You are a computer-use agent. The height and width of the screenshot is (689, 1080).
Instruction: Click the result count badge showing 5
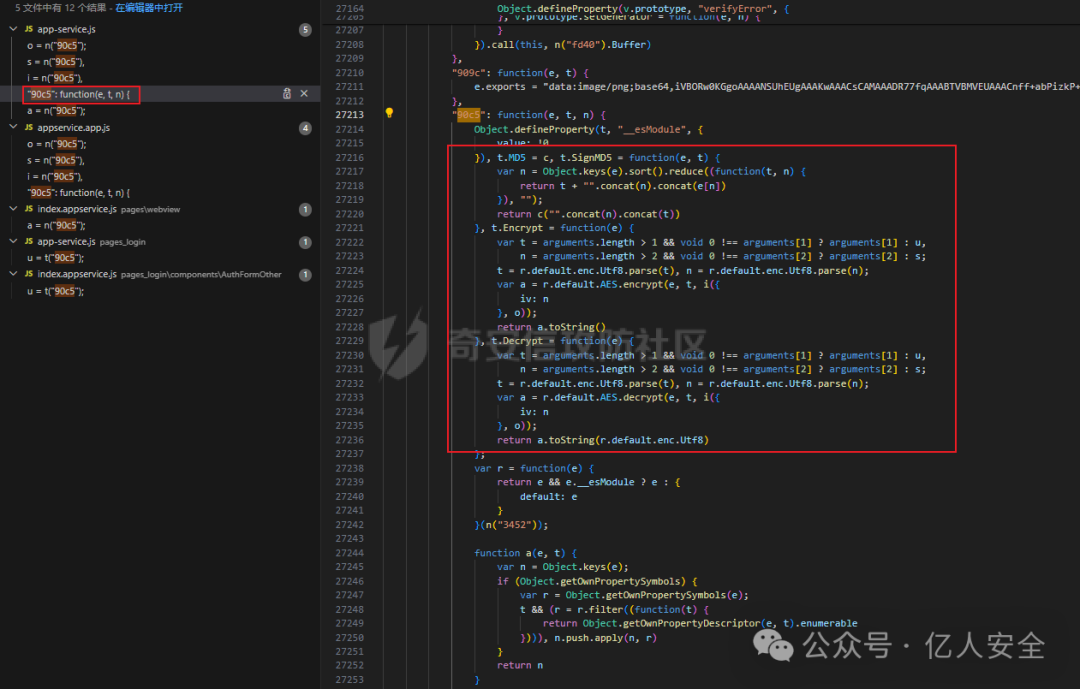point(305,30)
